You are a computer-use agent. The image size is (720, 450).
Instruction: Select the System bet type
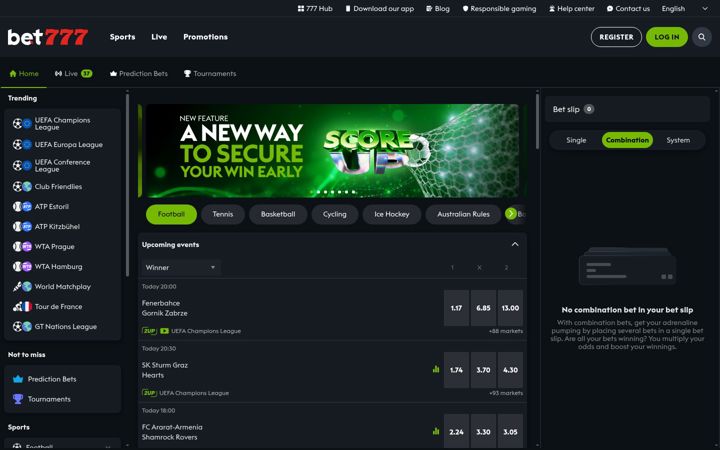[x=678, y=140]
